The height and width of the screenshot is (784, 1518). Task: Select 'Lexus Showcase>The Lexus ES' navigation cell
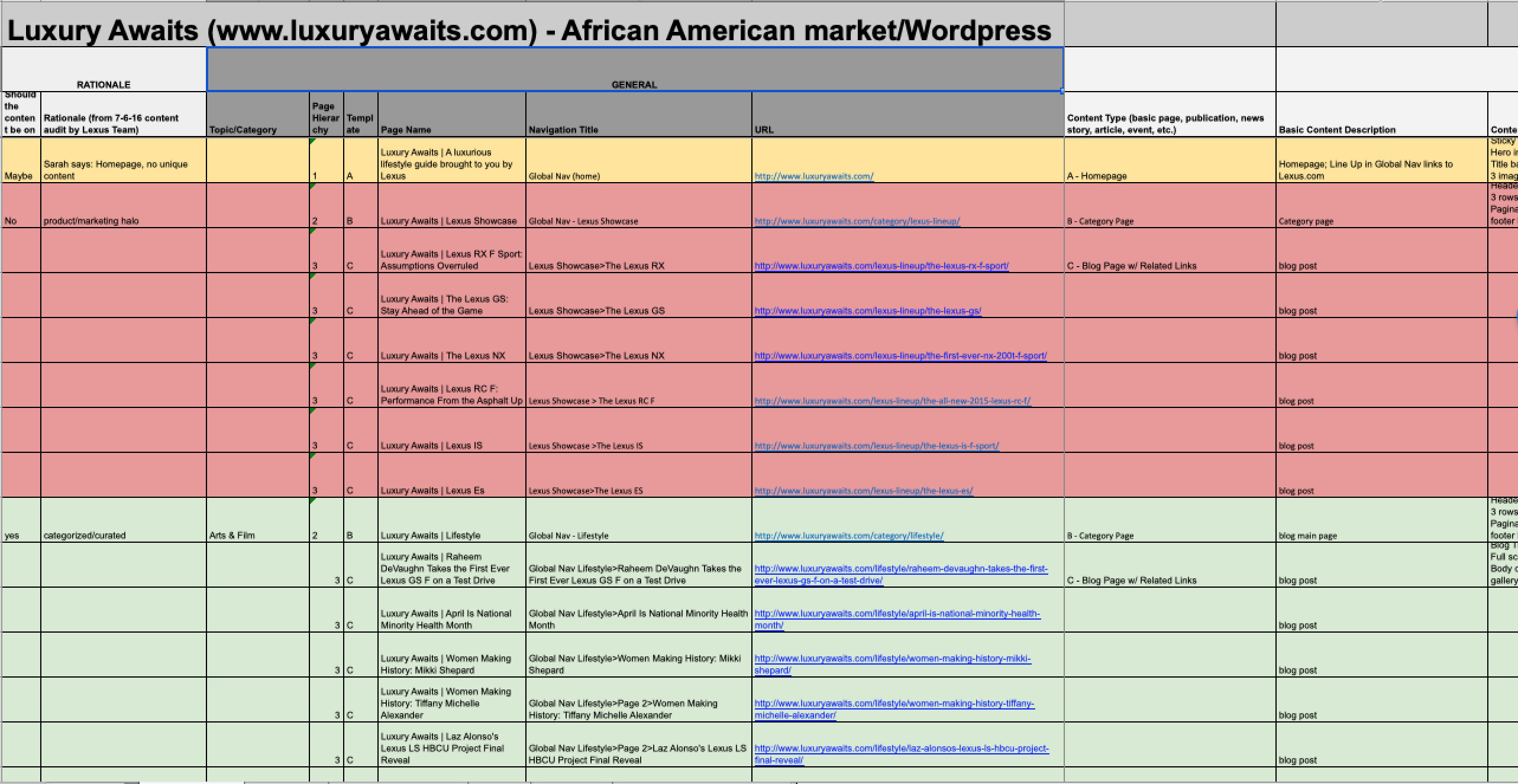click(x=639, y=475)
